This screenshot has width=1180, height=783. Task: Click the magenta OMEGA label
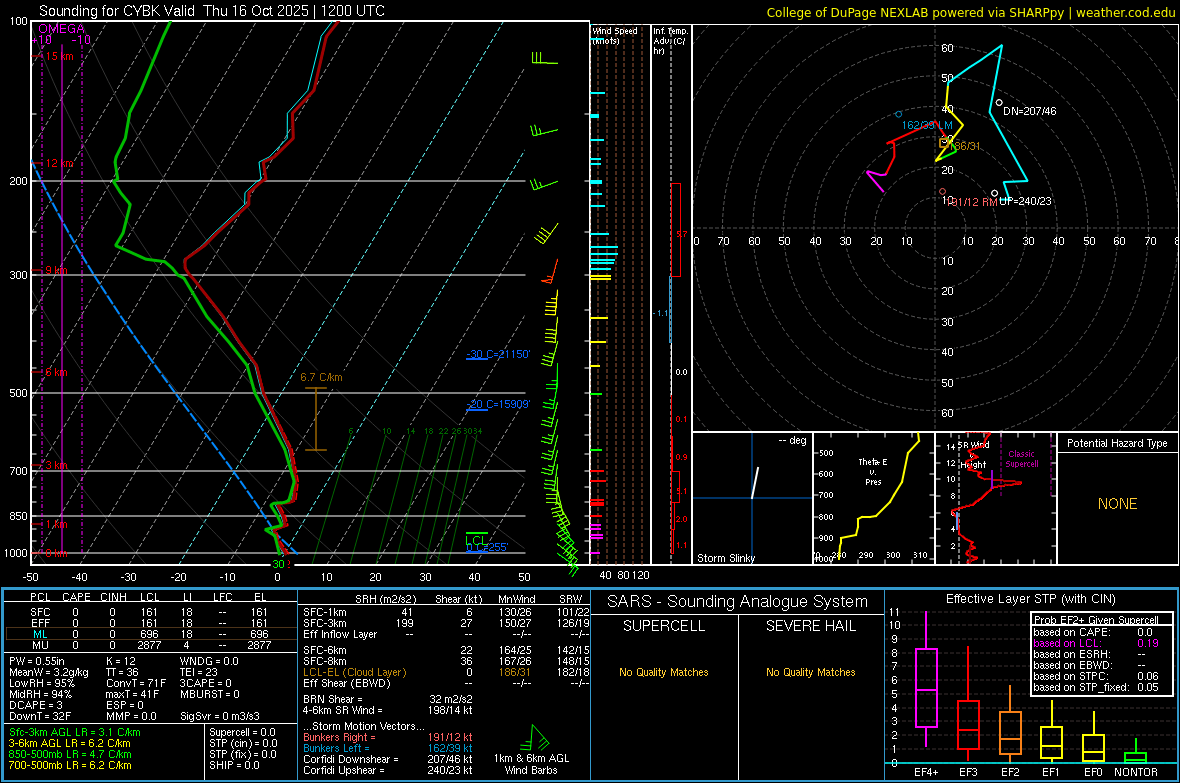(61, 29)
